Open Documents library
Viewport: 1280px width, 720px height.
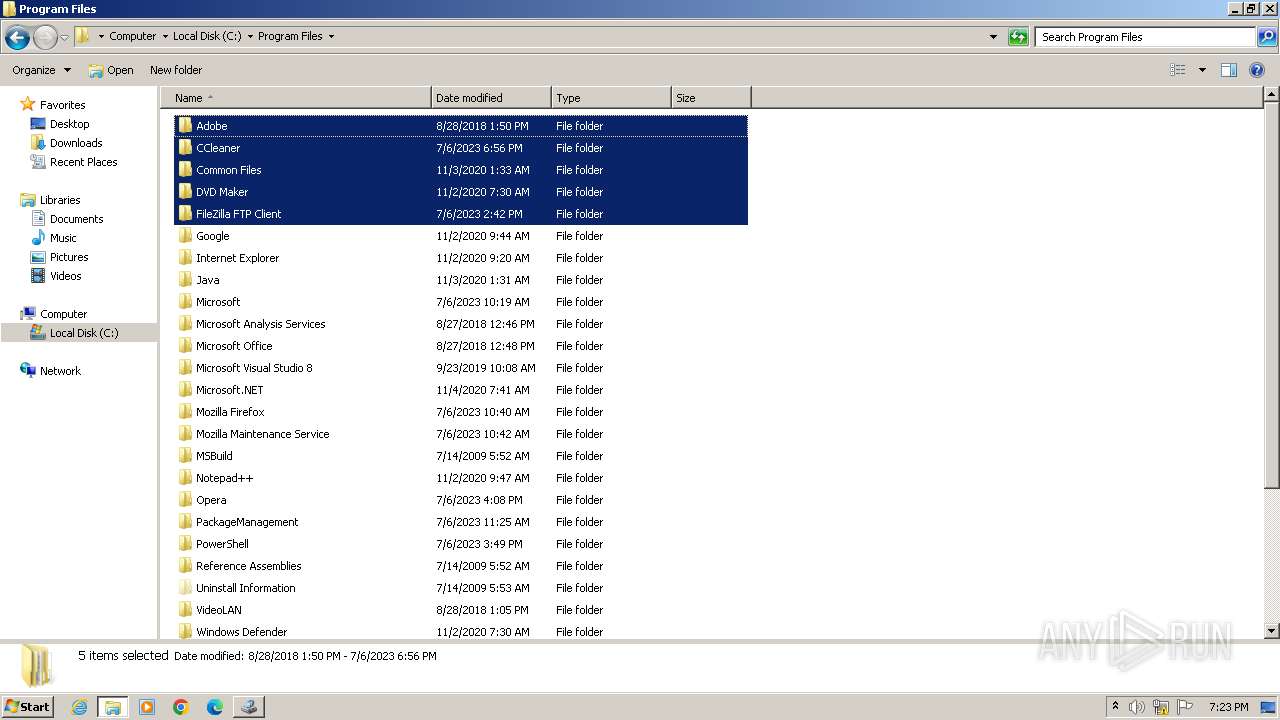click(x=76, y=219)
